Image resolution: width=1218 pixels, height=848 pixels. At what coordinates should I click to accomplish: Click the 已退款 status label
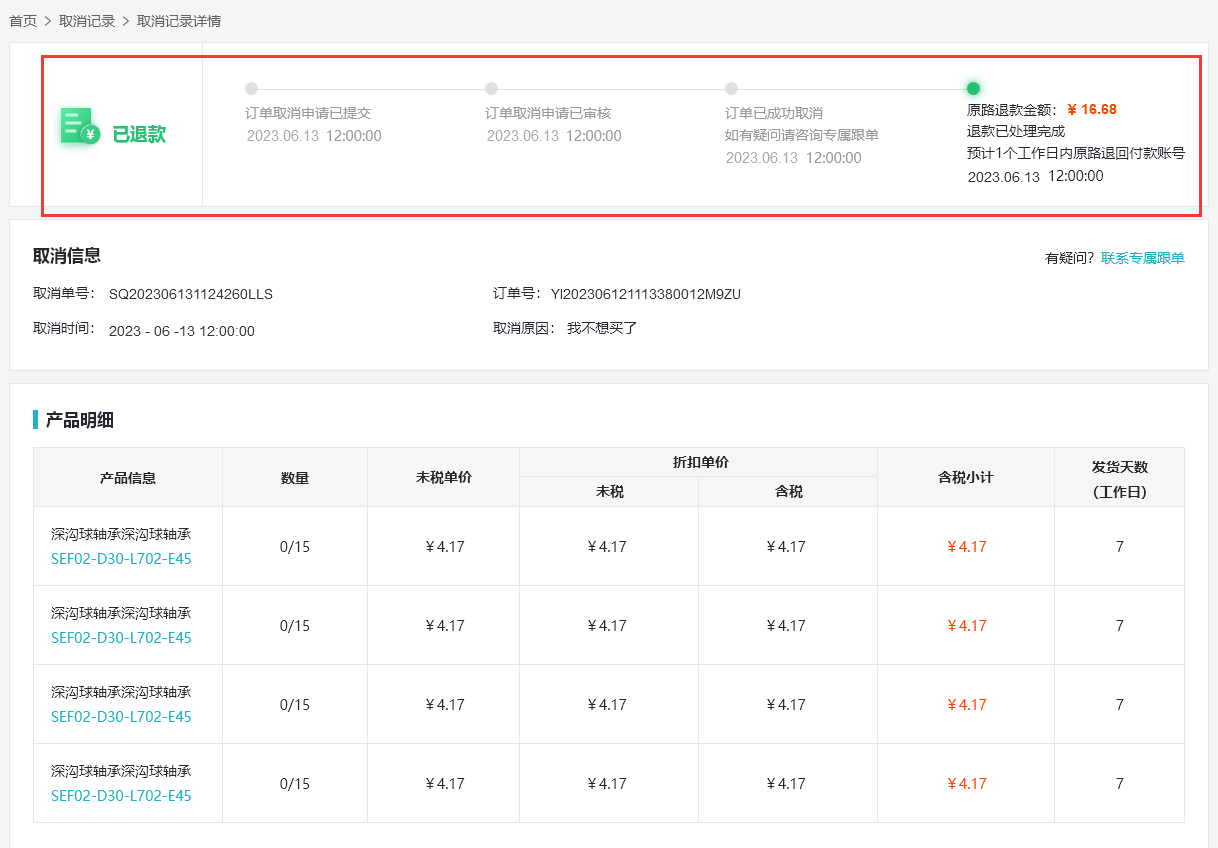point(139,135)
